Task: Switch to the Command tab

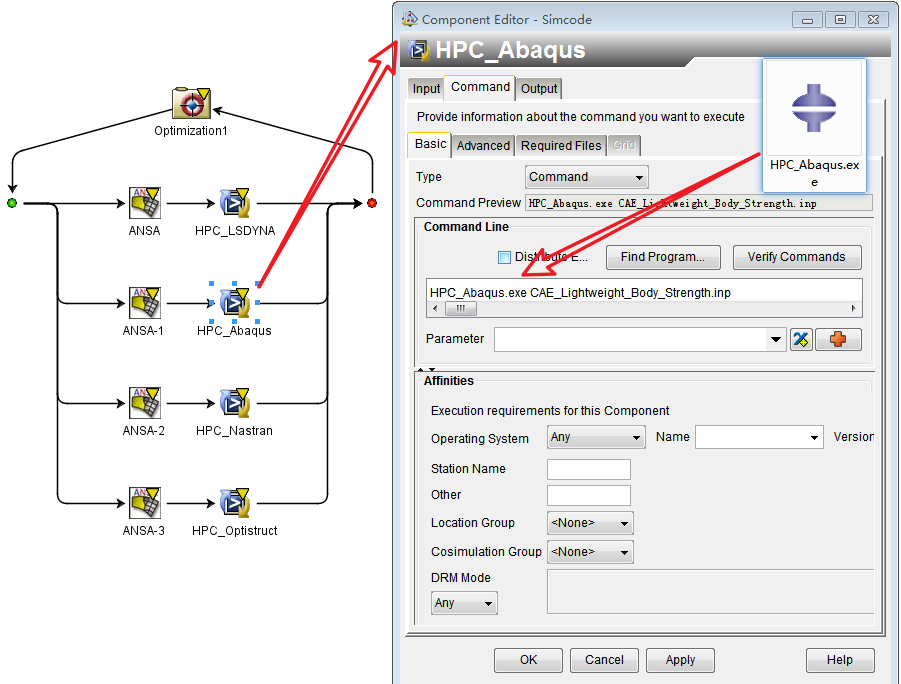Action: pyautogui.click(x=480, y=87)
